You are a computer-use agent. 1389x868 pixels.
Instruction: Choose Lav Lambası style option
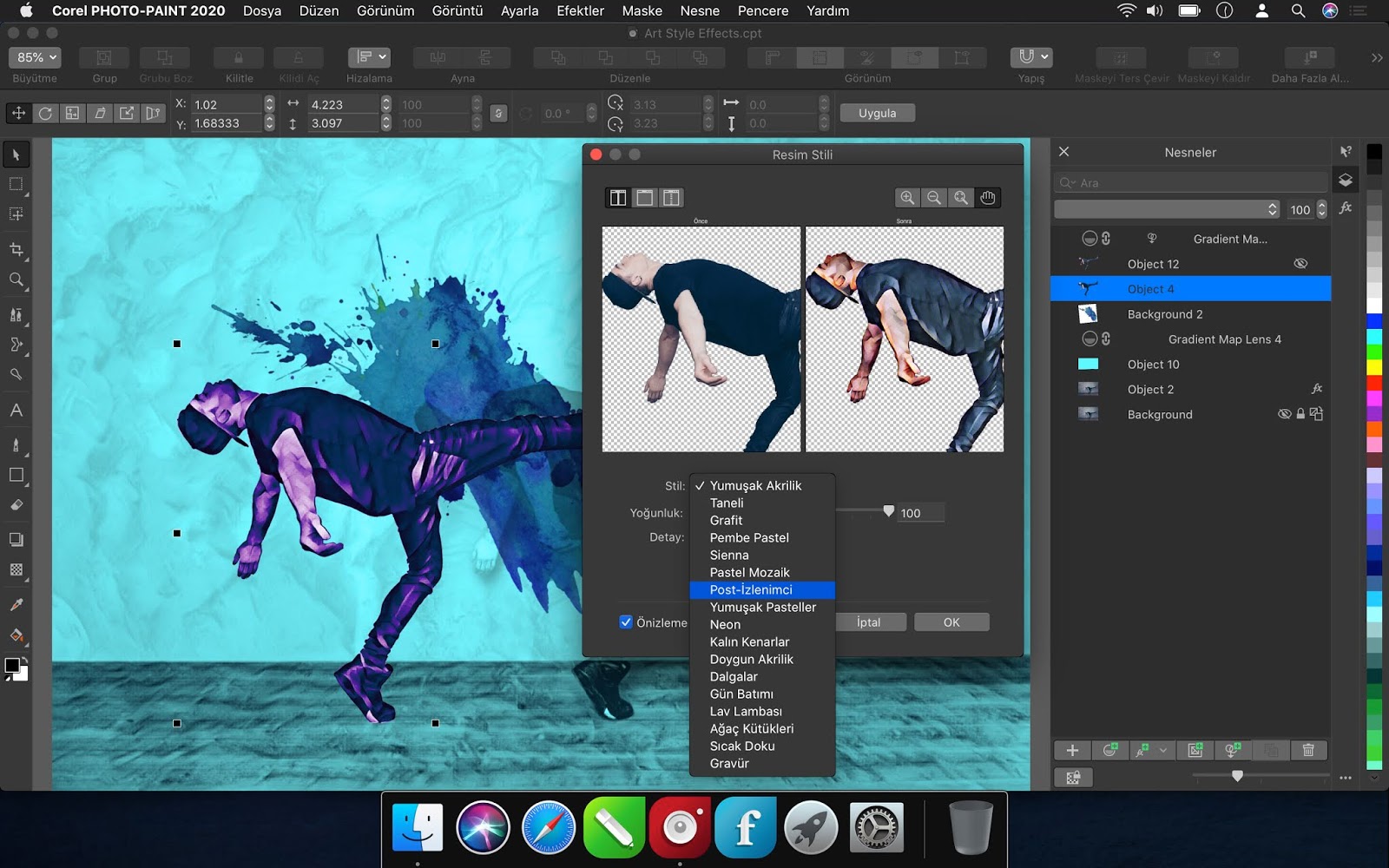click(x=762, y=712)
